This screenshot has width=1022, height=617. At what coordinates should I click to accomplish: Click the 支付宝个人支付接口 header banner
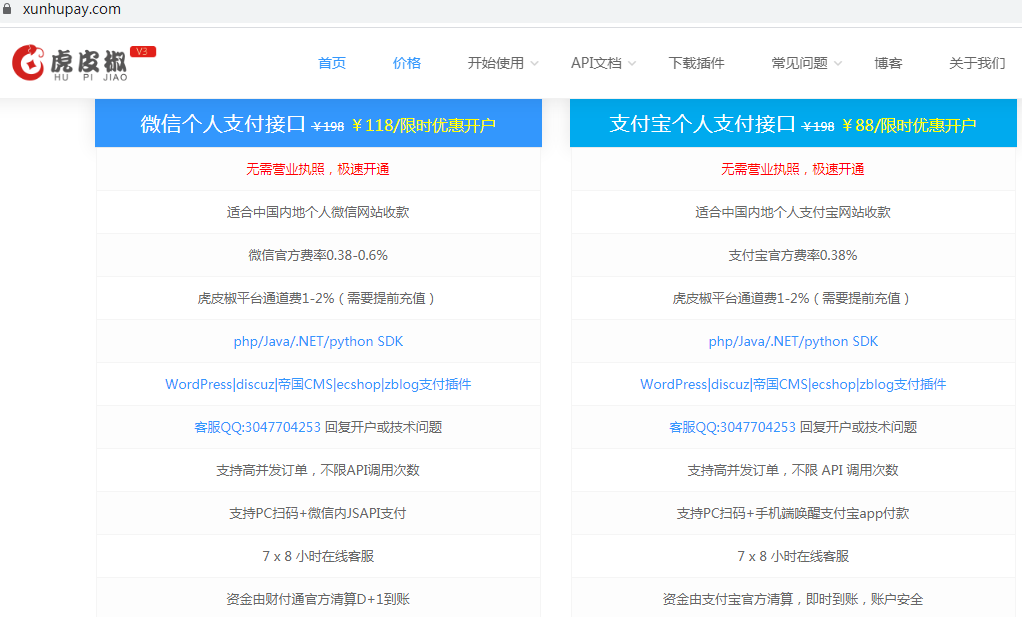click(792, 124)
